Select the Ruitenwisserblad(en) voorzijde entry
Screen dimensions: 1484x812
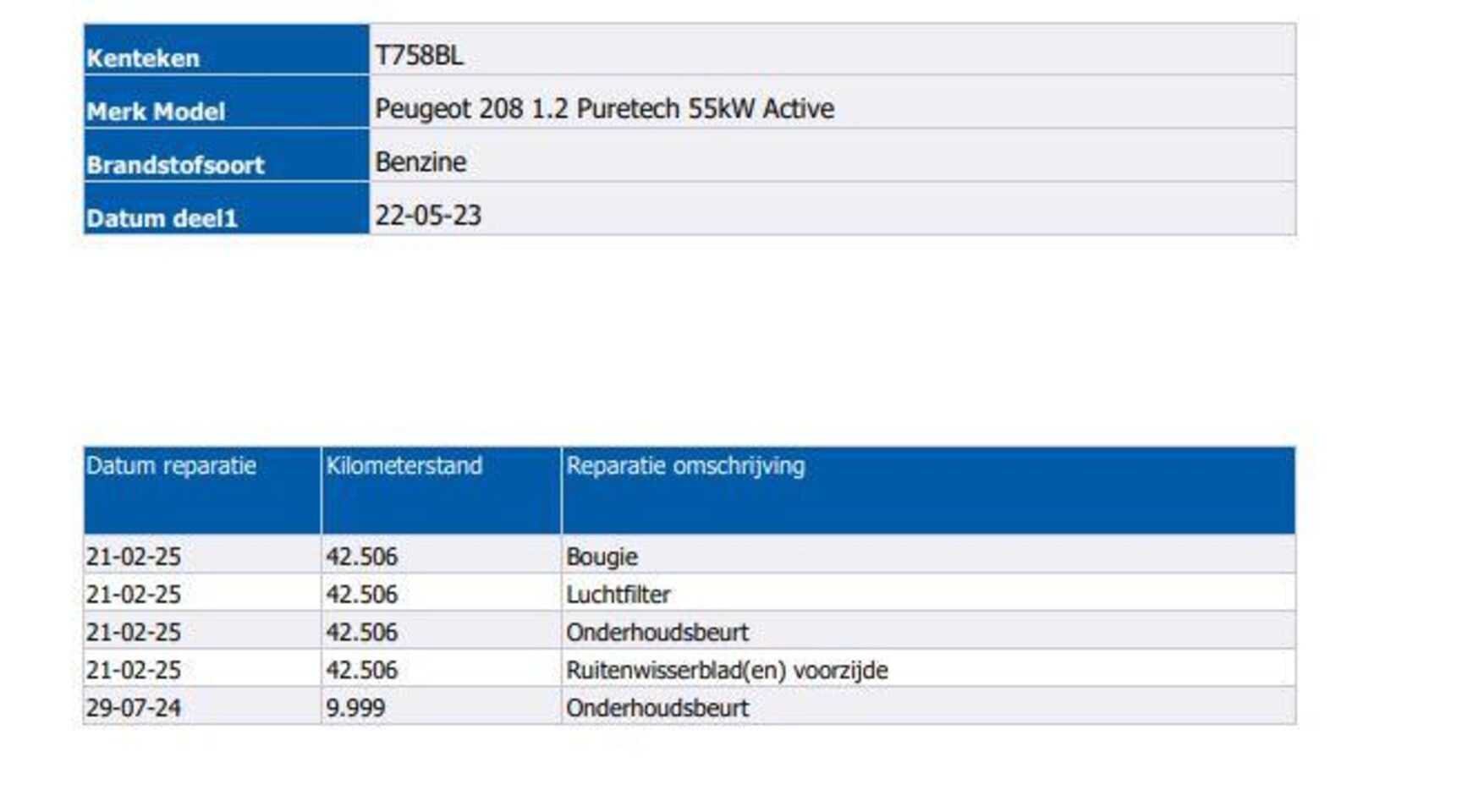click(x=727, y=670)
